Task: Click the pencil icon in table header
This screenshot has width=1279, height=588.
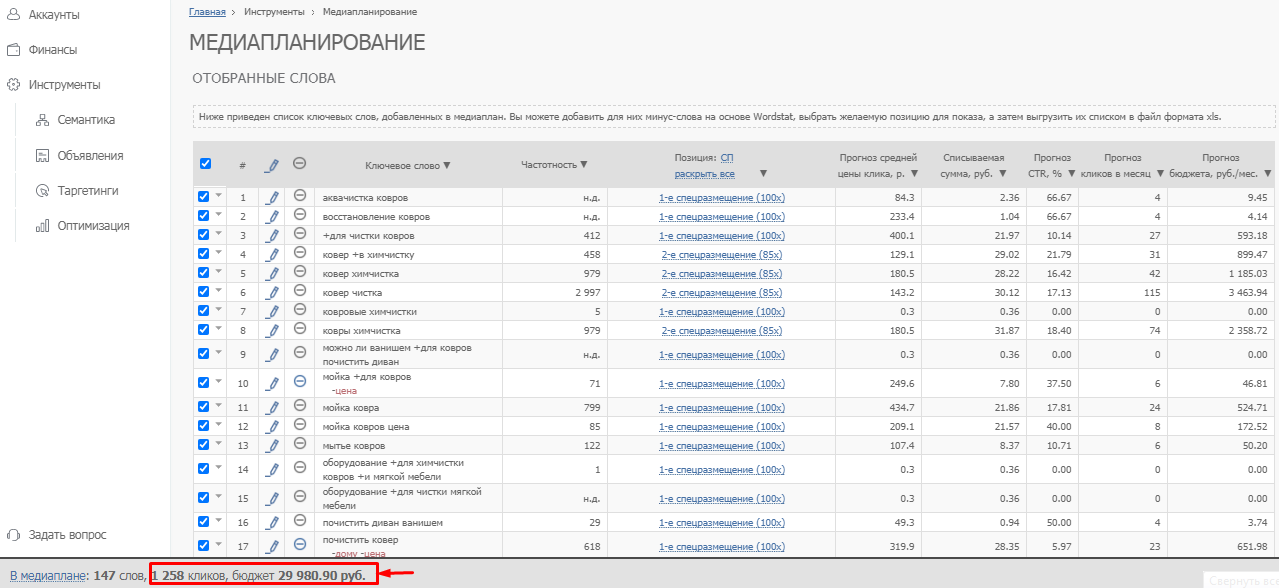Action: click(x=271, y=165)
